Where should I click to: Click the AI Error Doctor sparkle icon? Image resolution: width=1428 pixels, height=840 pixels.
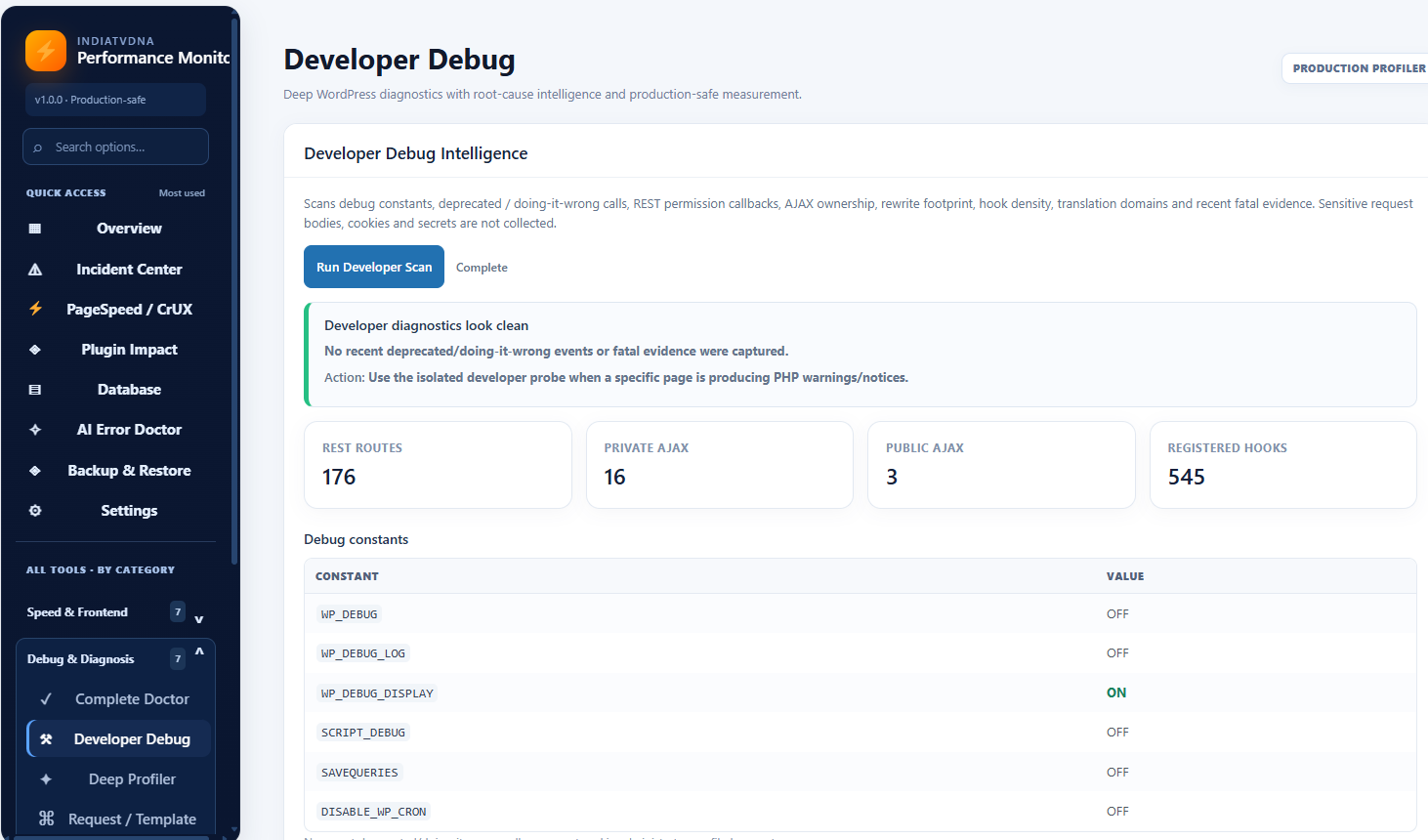(x=35, y=430)
